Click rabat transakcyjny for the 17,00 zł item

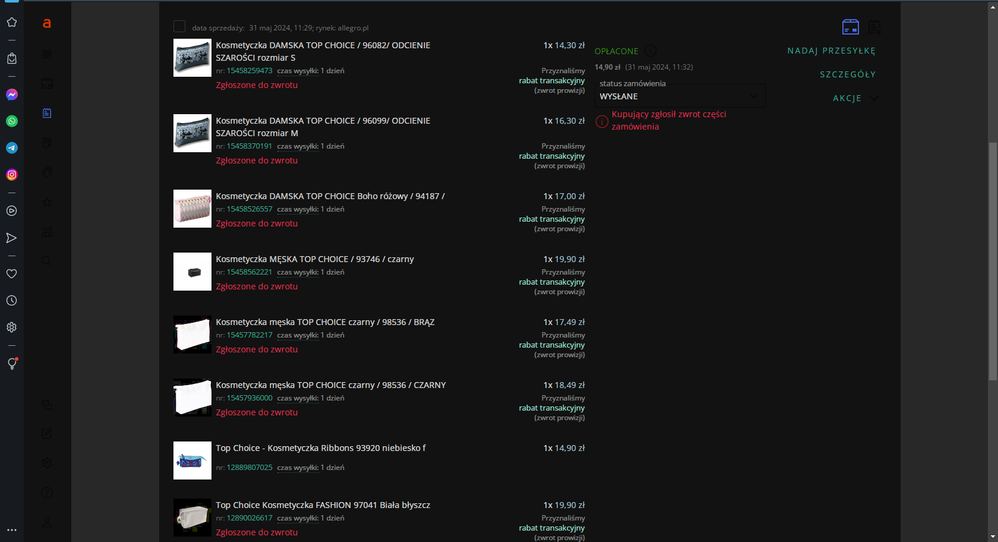(x=551, y=219)
